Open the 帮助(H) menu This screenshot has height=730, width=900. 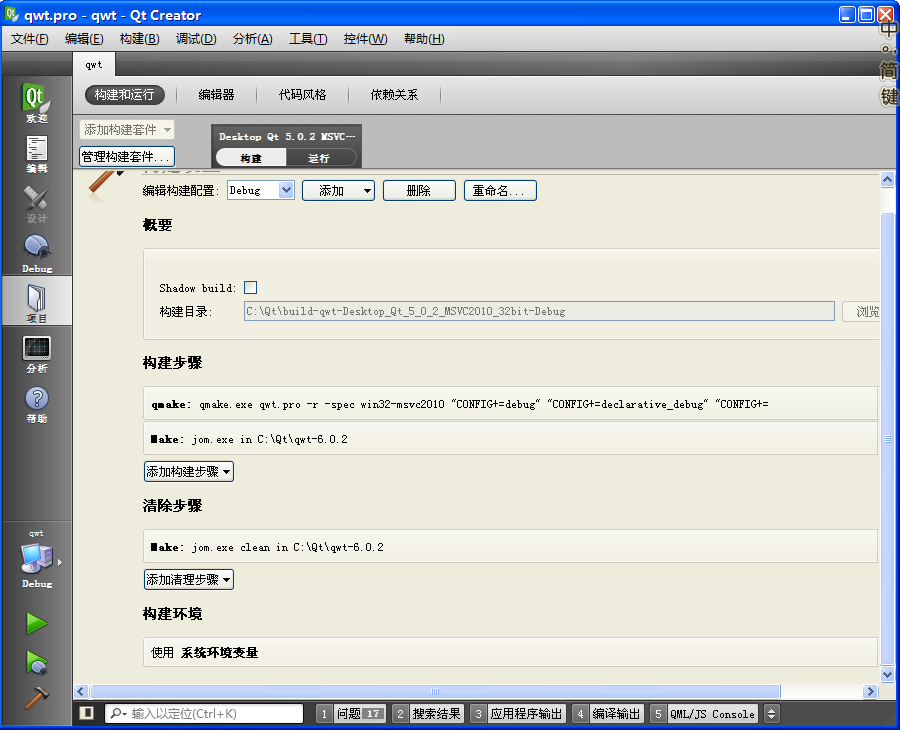(x=424, y=39)
